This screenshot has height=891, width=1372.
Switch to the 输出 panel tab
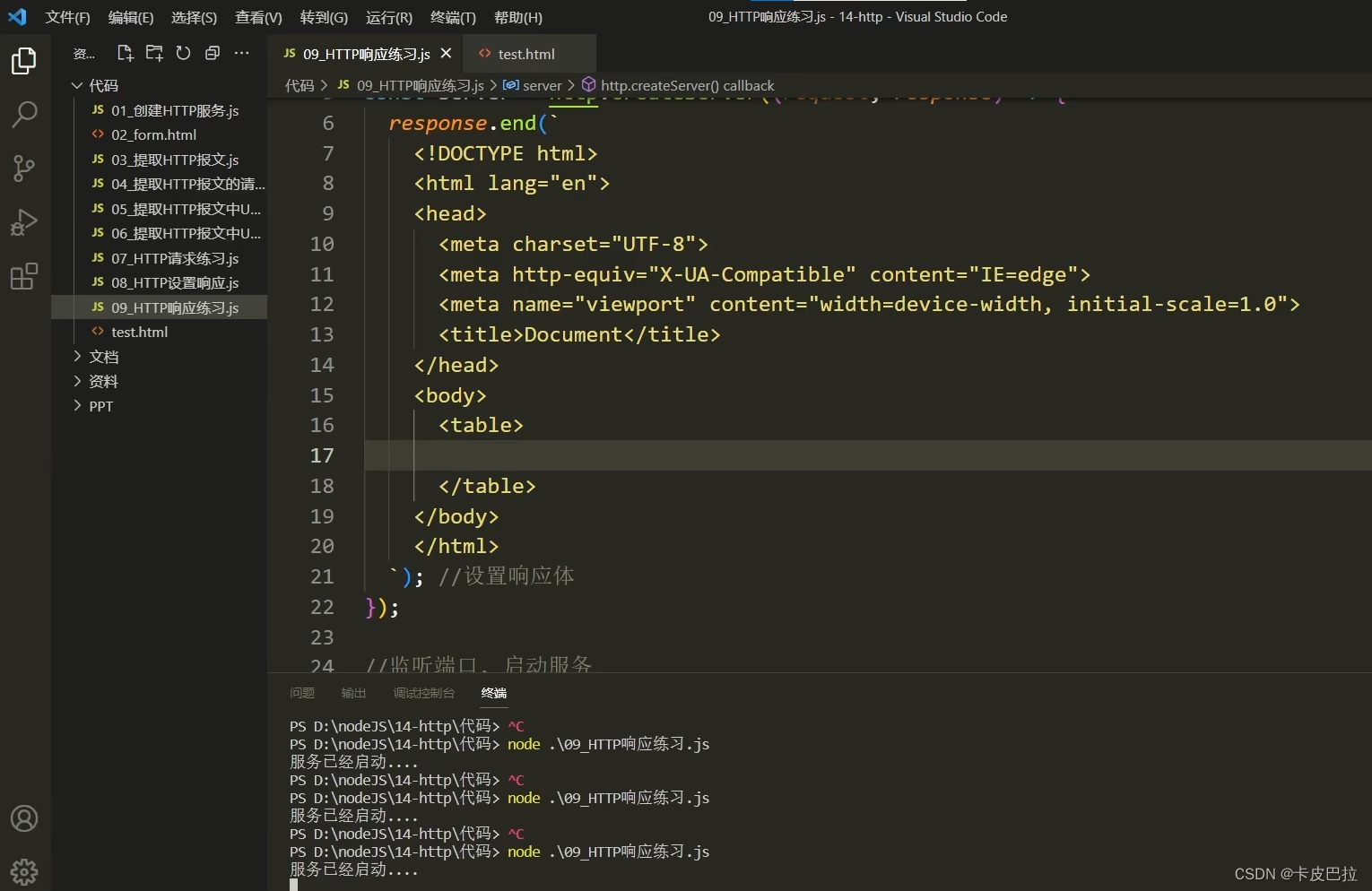point(353,693)
